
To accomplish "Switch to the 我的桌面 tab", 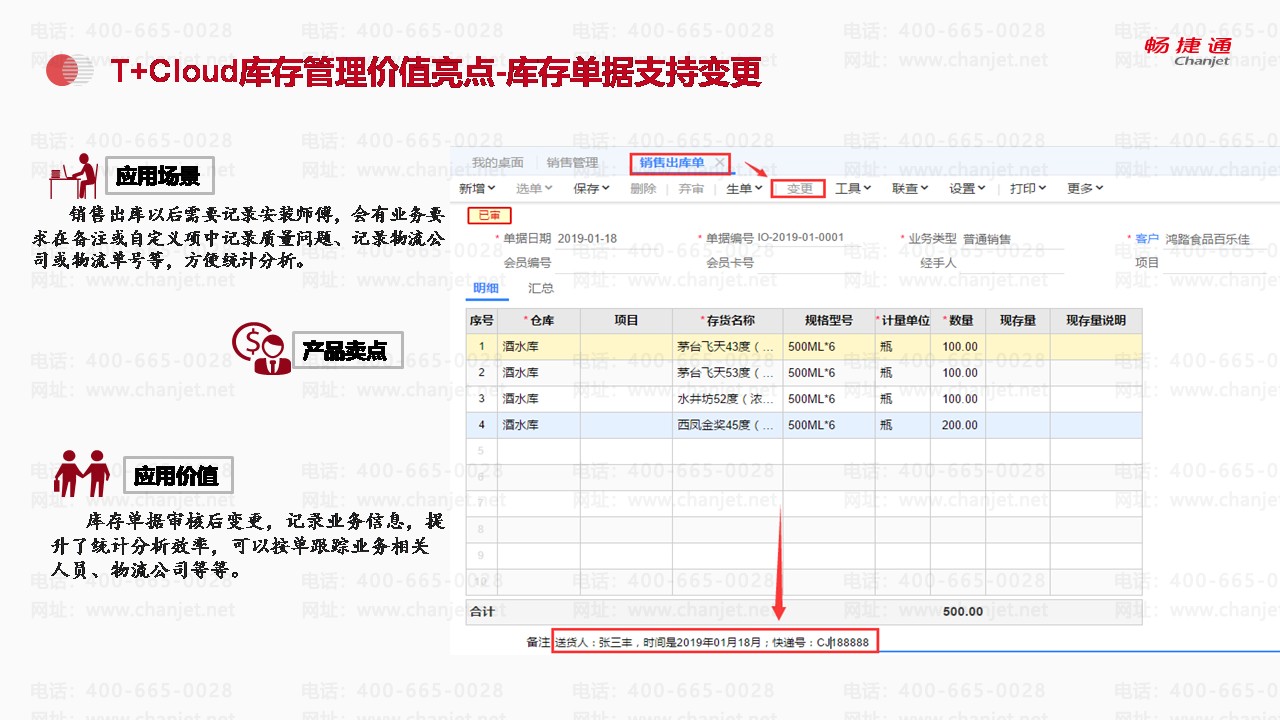I will [x=497, y=163].
